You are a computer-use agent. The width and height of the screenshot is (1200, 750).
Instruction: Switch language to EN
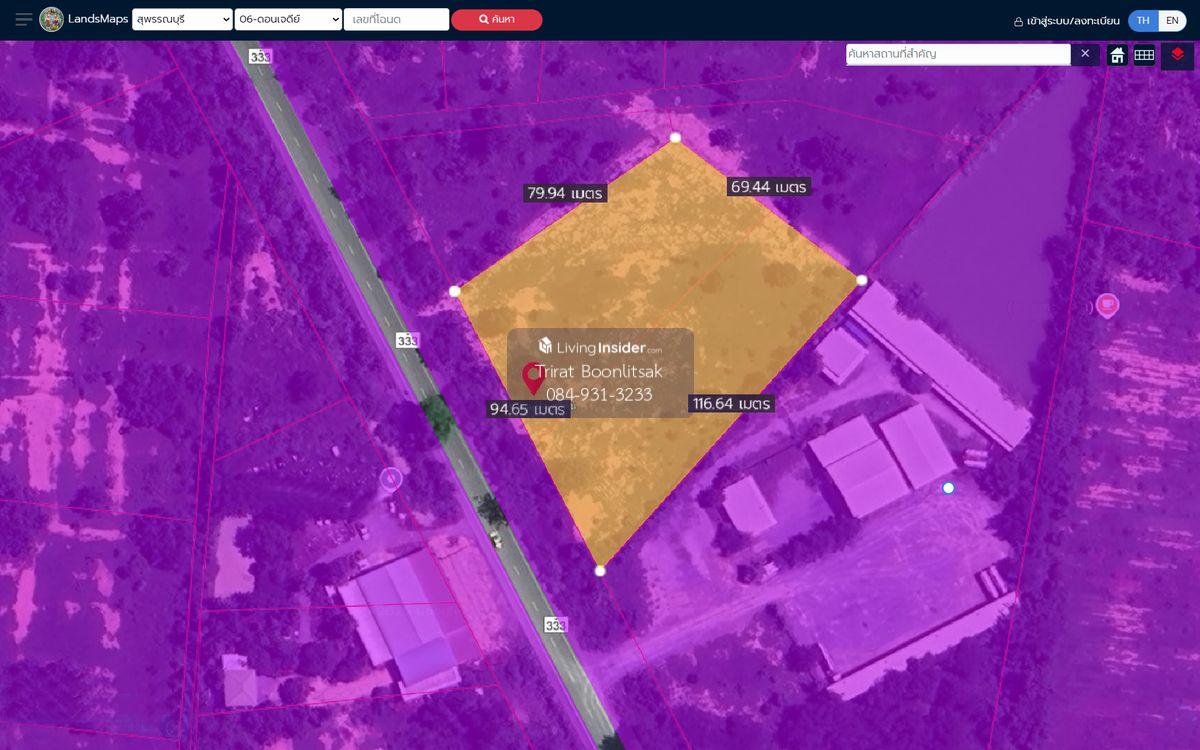tap(1172, 20)
